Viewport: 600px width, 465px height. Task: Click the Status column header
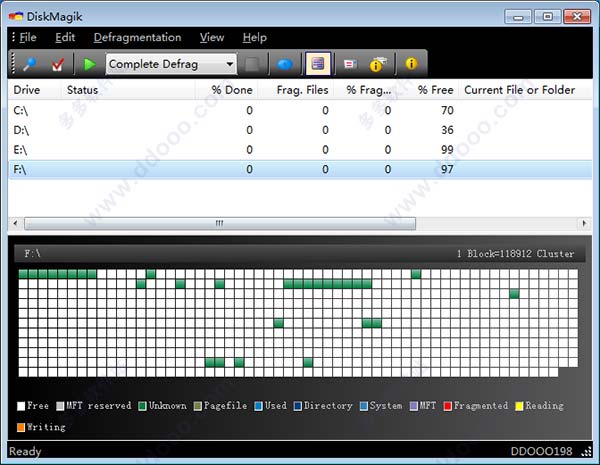(128, 90)
